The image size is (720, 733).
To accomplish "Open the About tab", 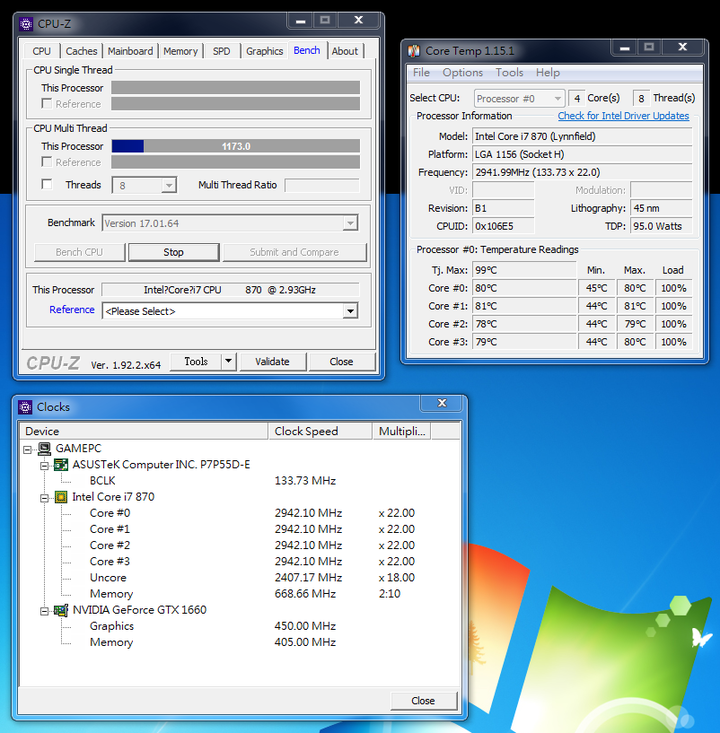I will (345, 51).
